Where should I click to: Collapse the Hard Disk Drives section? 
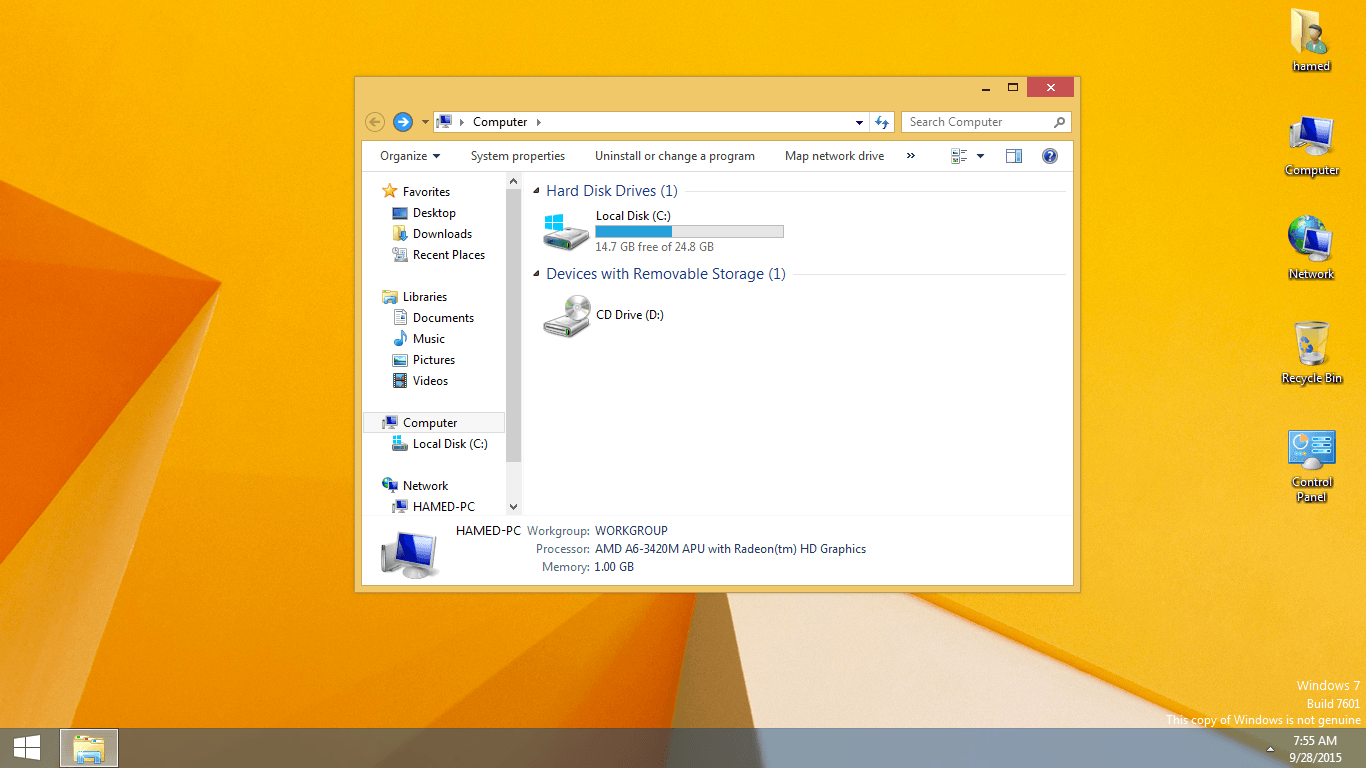click(536, 190)
